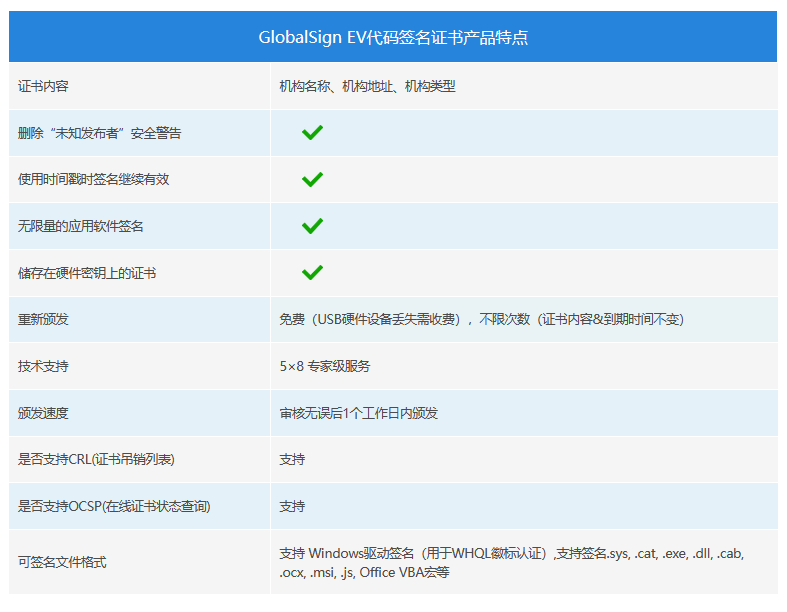Image resolution: width=787 pixels, height=612 pixels.
Task: Select the line .ocx, .msi, .js, Office VBA宏等
Action: click(364, 572)
